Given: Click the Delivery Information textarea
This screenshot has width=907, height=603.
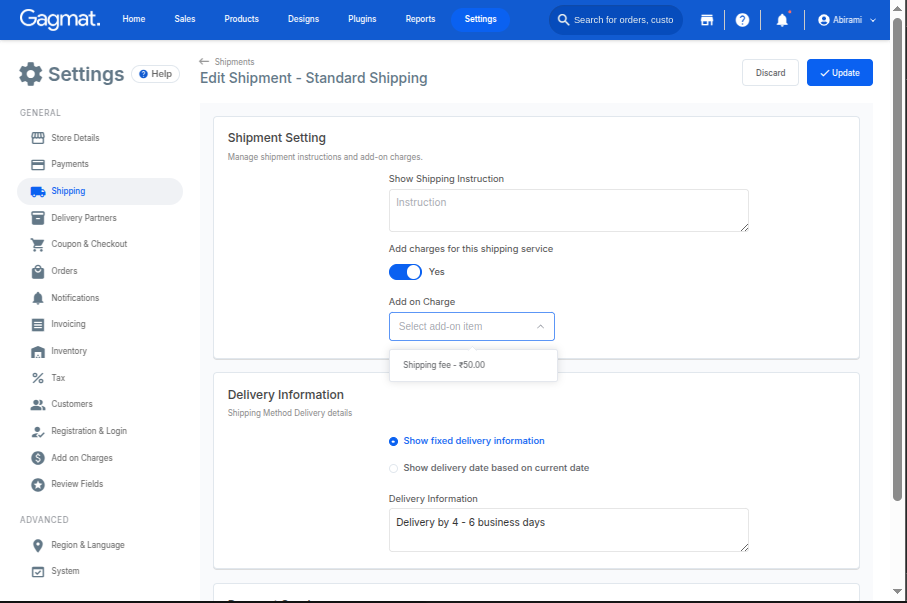Looking at the screenshot, I should click(x=569, y=530).
